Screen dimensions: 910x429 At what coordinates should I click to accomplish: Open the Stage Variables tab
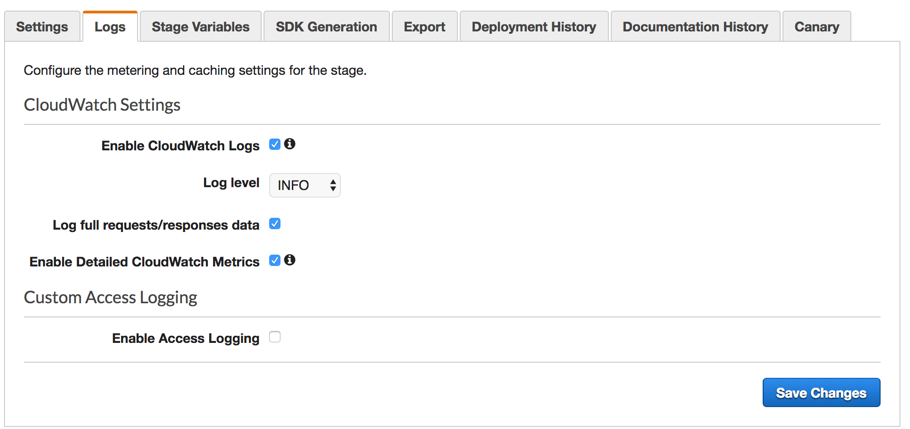click(x=201, y=27)
